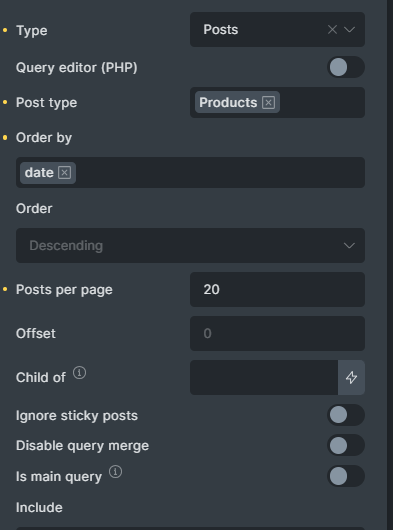Toggle the Query editor (PHP) switch
Image resolution: width=393 pixels, height=530 pixels.
point(346,67)
